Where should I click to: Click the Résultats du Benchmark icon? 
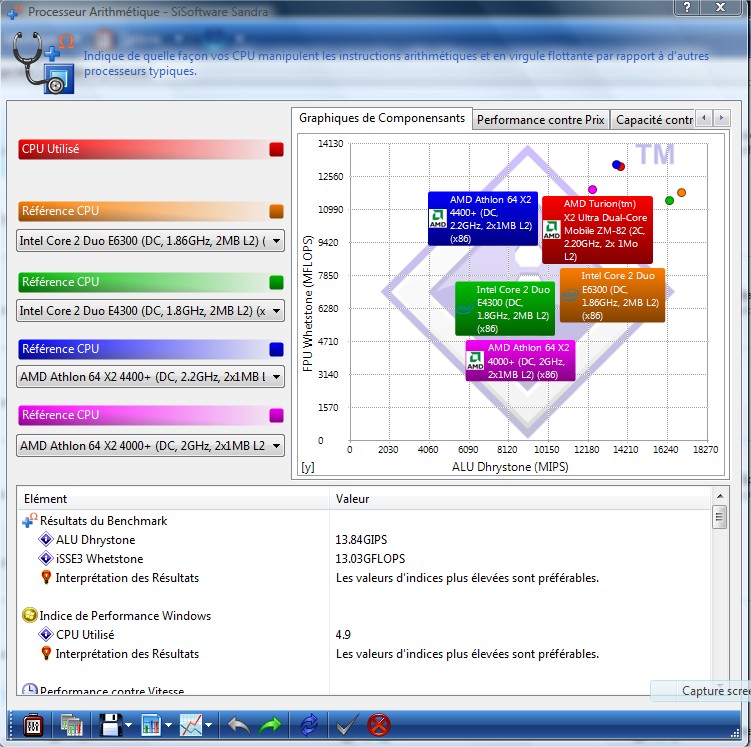[30, 521]
